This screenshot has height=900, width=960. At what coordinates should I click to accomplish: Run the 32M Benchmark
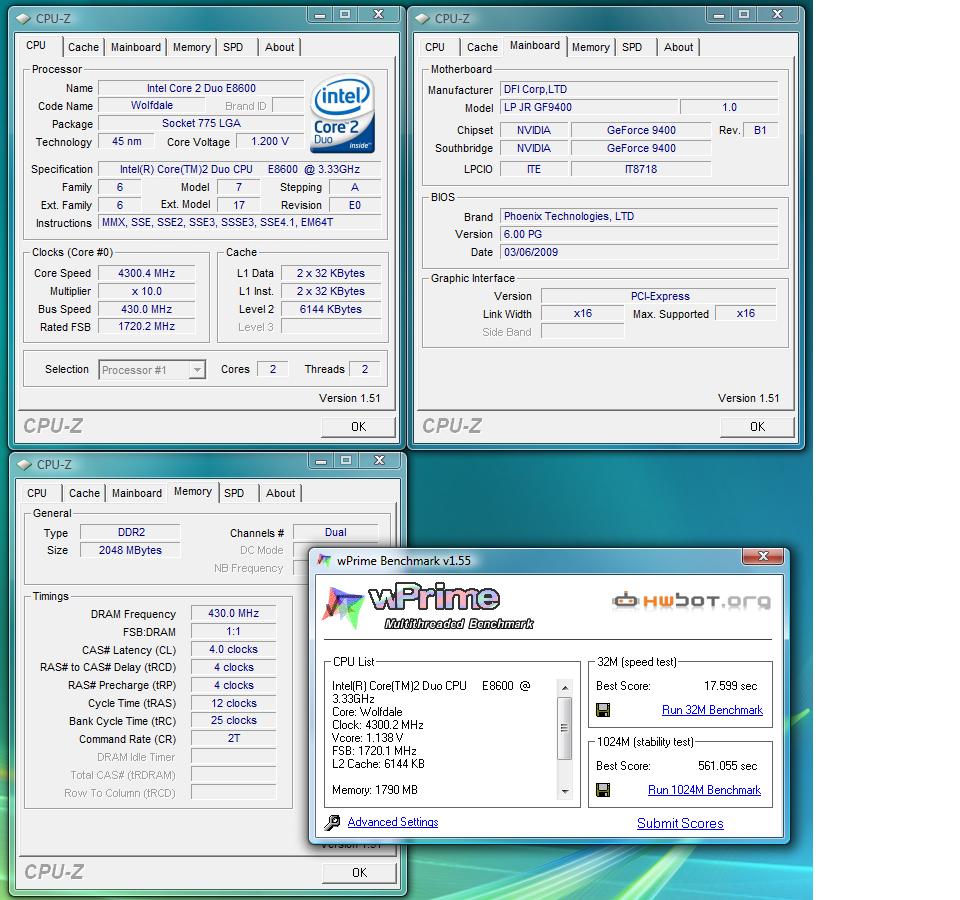coord(712,710)
